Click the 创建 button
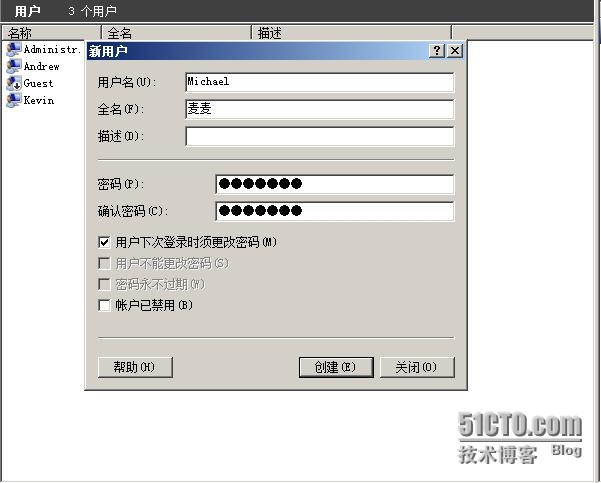The height and width of the screenshot is (483, 601). tap(336, 368)
